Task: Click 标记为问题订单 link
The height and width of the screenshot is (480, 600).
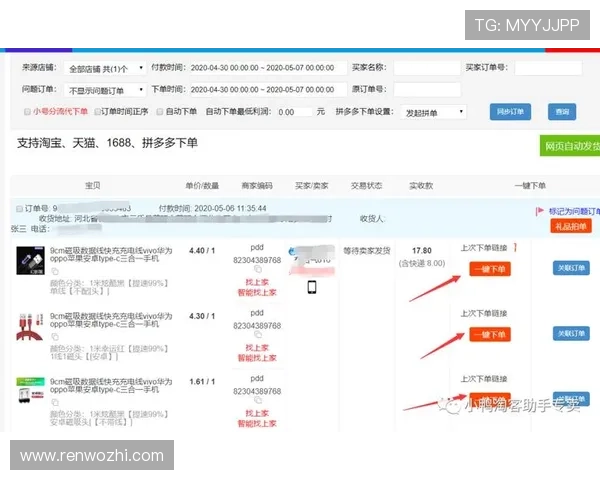Action: pos(574,211)
